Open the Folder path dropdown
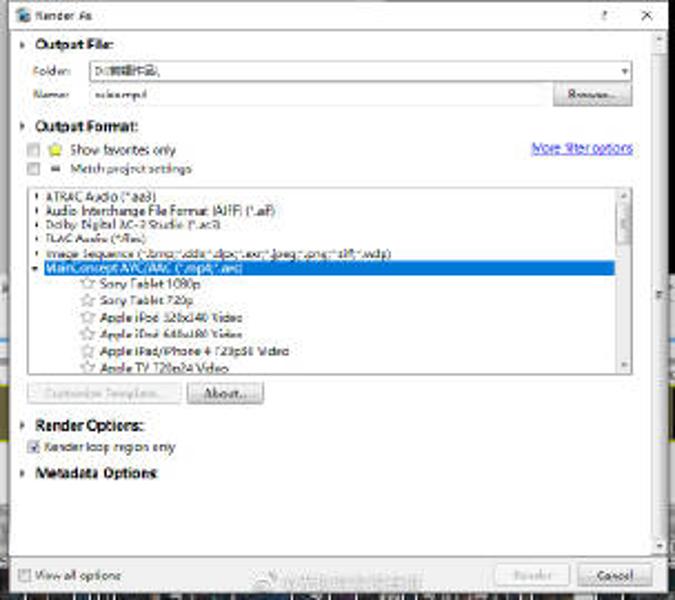This screenshot has width=675, height=600. (624, 71)
